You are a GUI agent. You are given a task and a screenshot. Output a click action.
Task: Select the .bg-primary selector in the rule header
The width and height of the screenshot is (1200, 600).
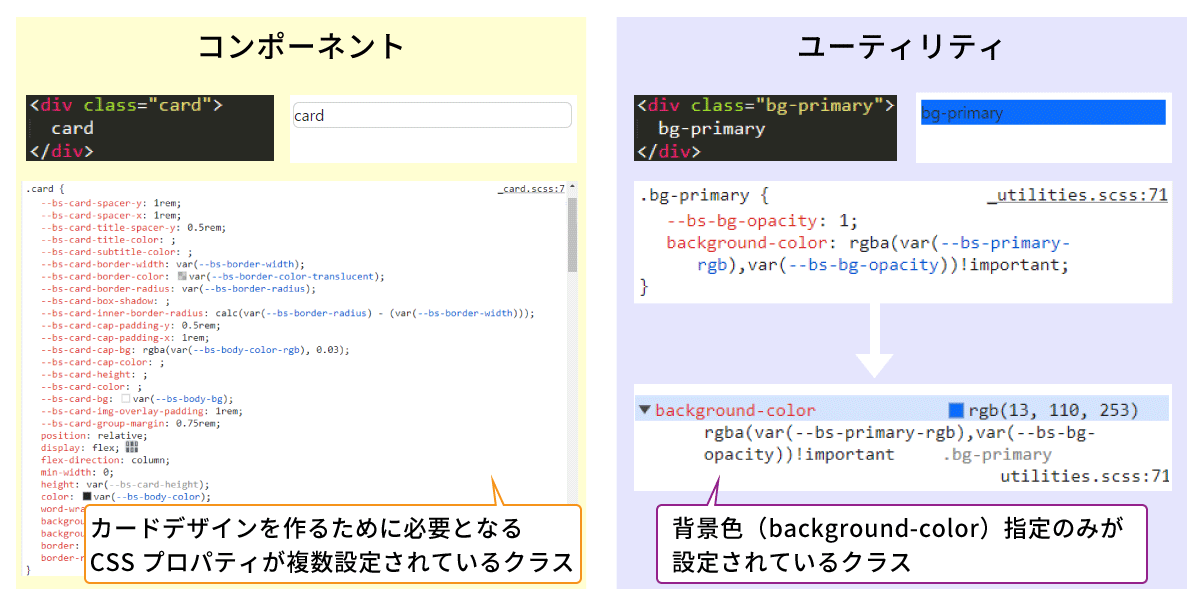tap(694, 196)
